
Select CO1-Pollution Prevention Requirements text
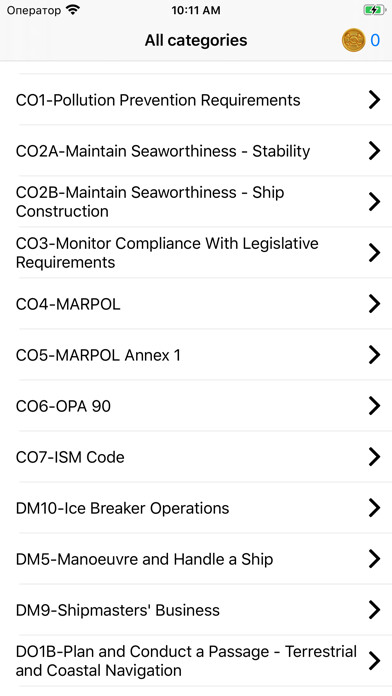pos(158,100)
